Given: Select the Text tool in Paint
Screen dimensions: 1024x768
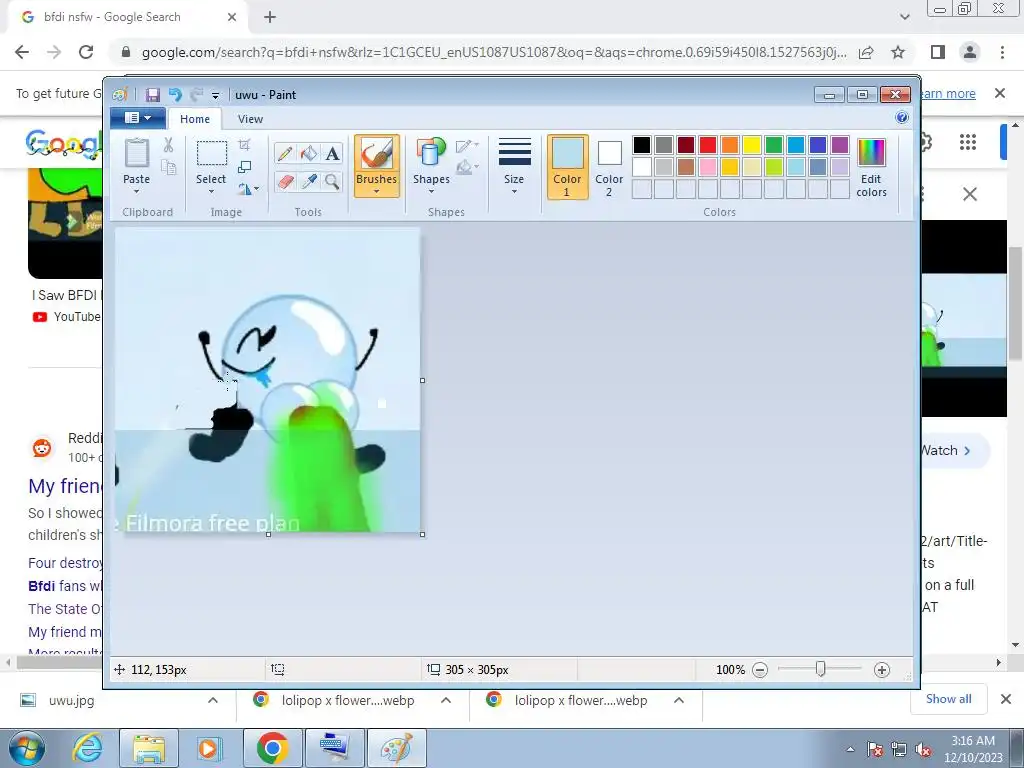Looking at the screenshot, I should (332, 153).
